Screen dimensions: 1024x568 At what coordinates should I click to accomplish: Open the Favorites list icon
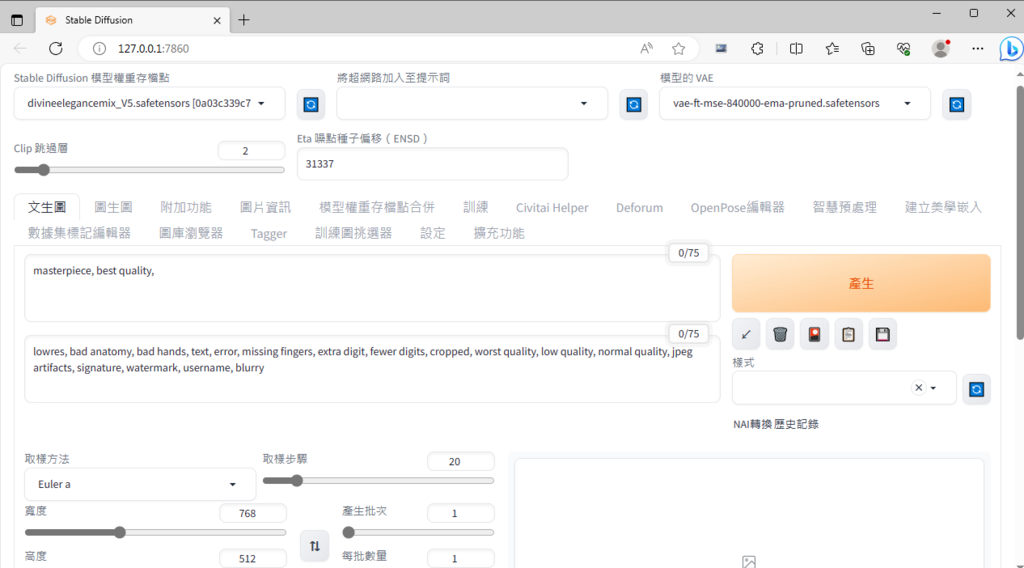click(832, 48)
